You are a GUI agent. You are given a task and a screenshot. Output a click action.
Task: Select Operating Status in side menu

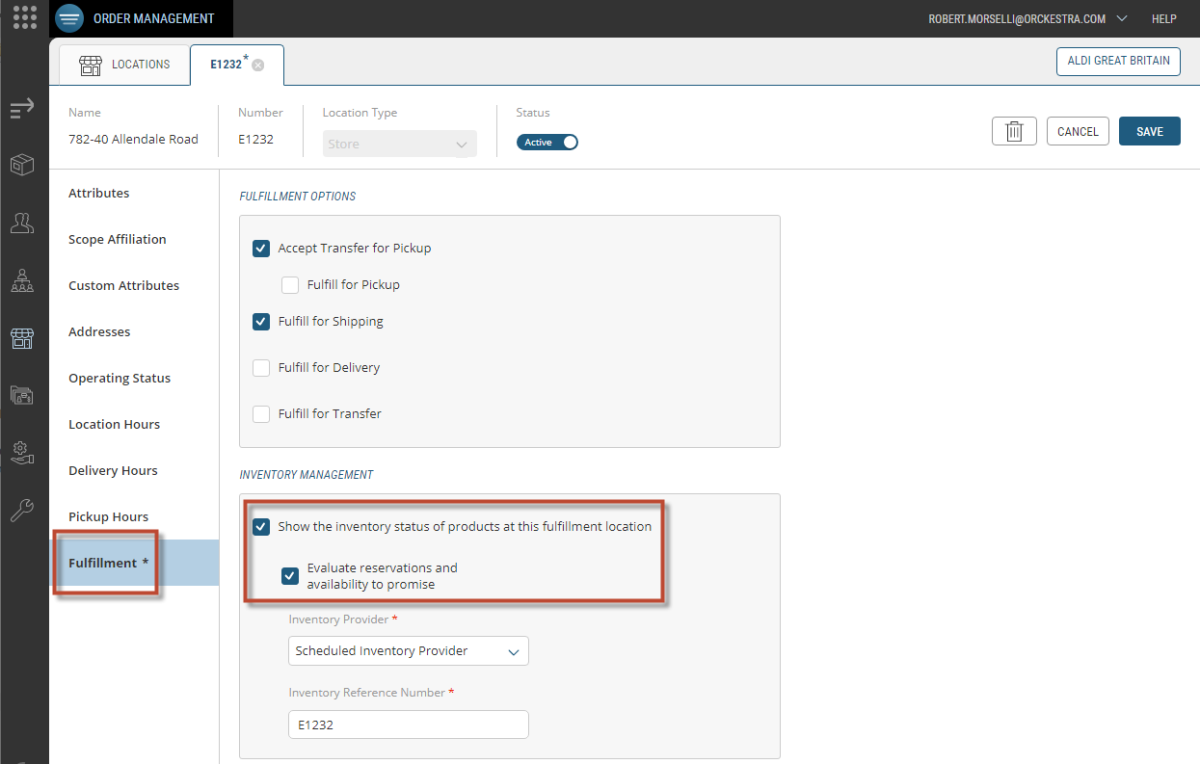coord(119,378)
